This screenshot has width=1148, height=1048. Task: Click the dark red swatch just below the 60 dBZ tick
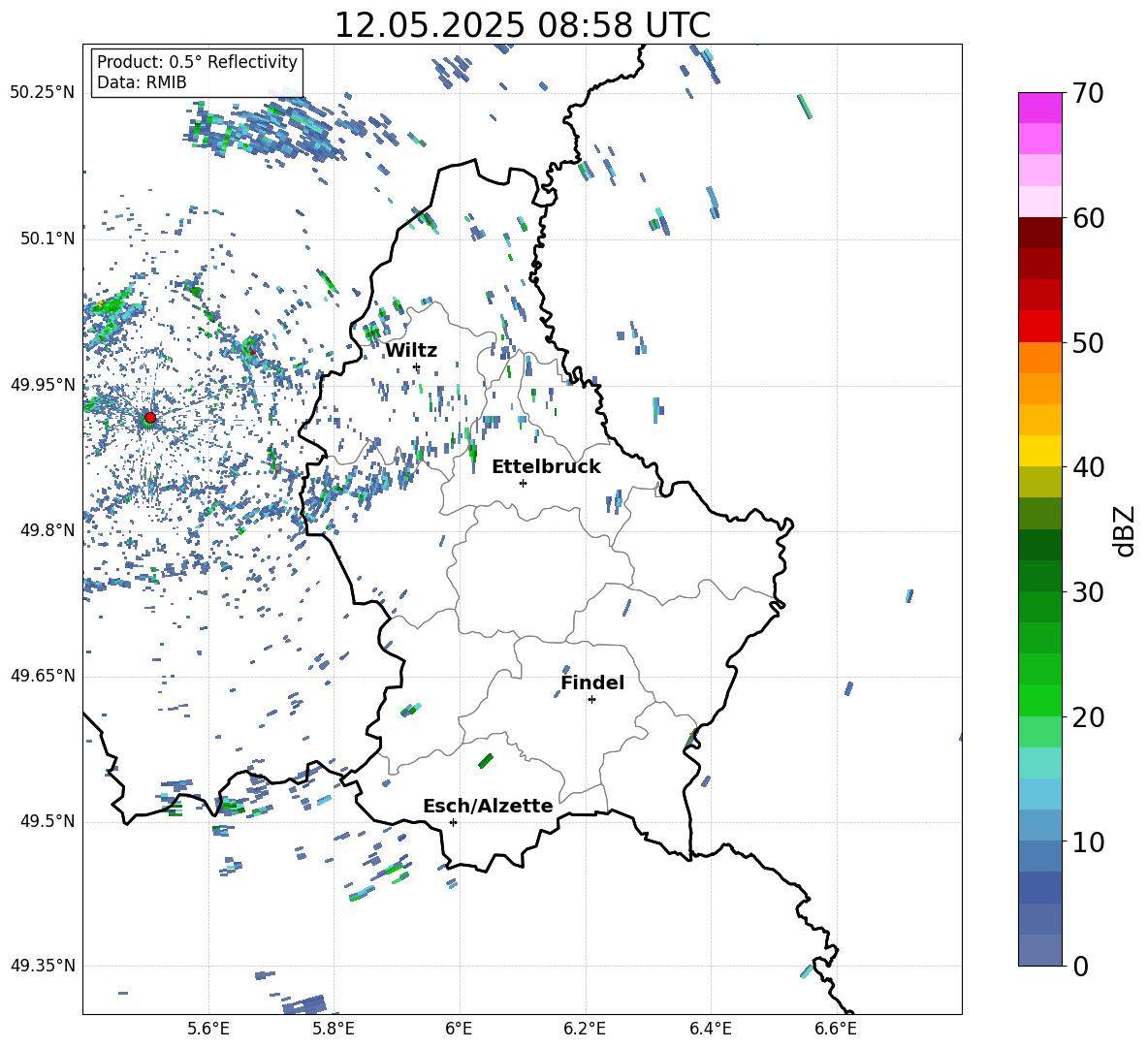point(1039,233)
